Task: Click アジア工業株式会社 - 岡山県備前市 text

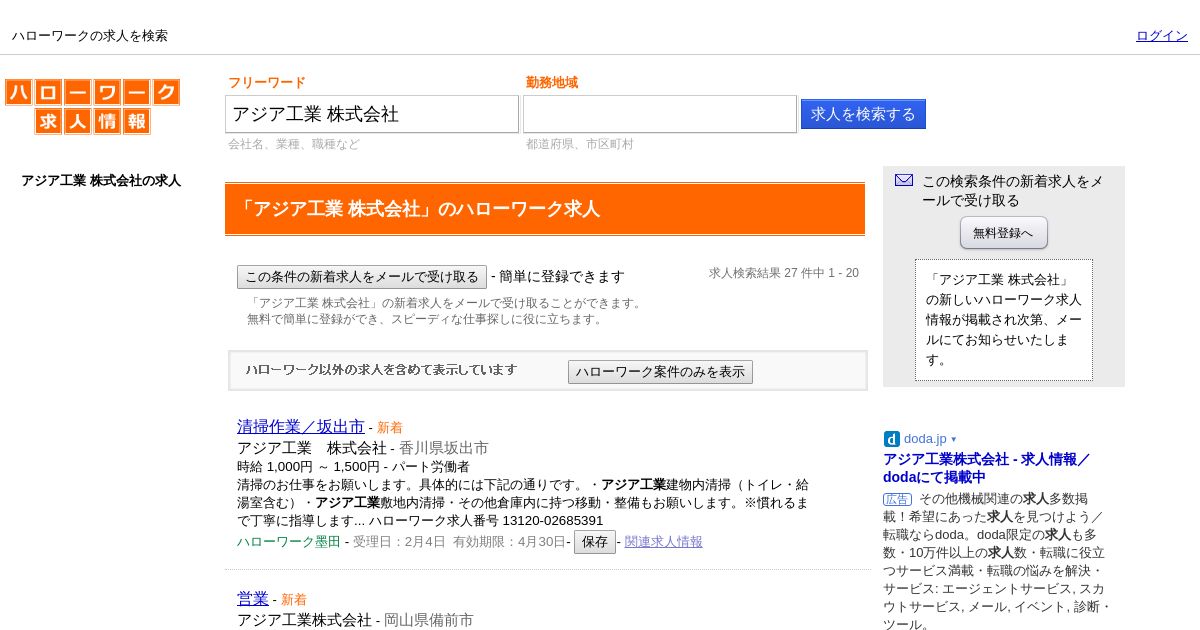Action: pyautogui.click(x=356, y=620)
